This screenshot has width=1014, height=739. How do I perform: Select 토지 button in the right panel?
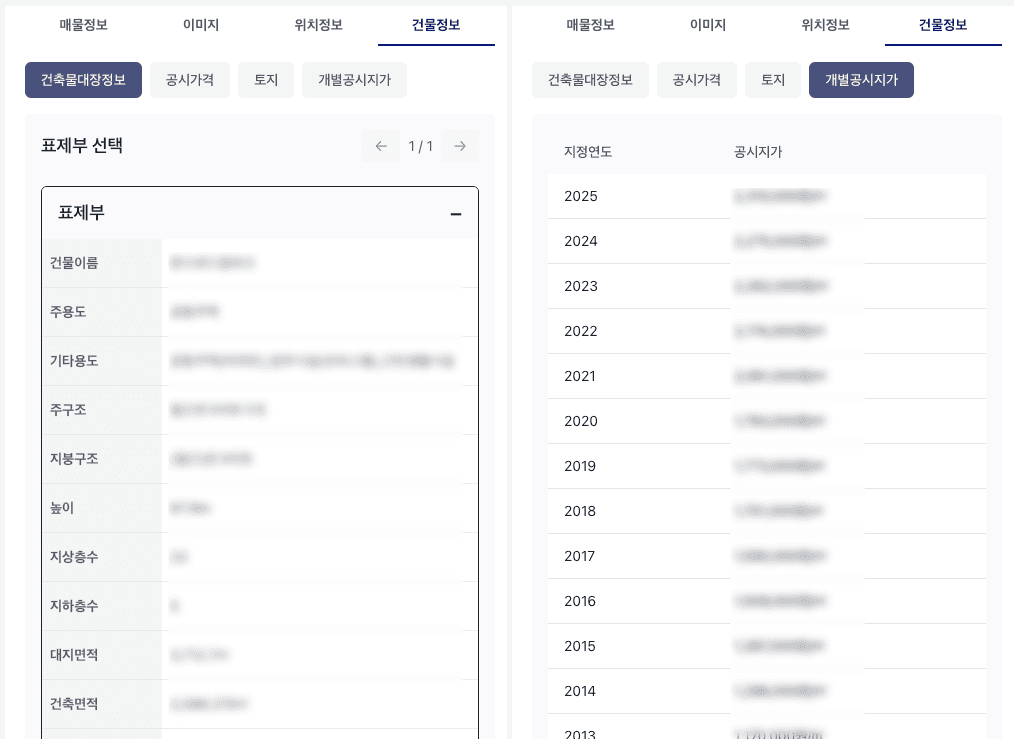point(773,80)
